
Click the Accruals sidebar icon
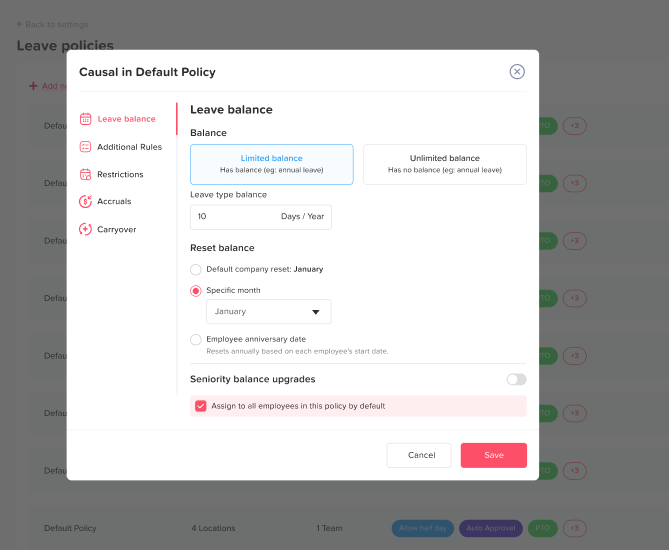click(x=86, y=201)
